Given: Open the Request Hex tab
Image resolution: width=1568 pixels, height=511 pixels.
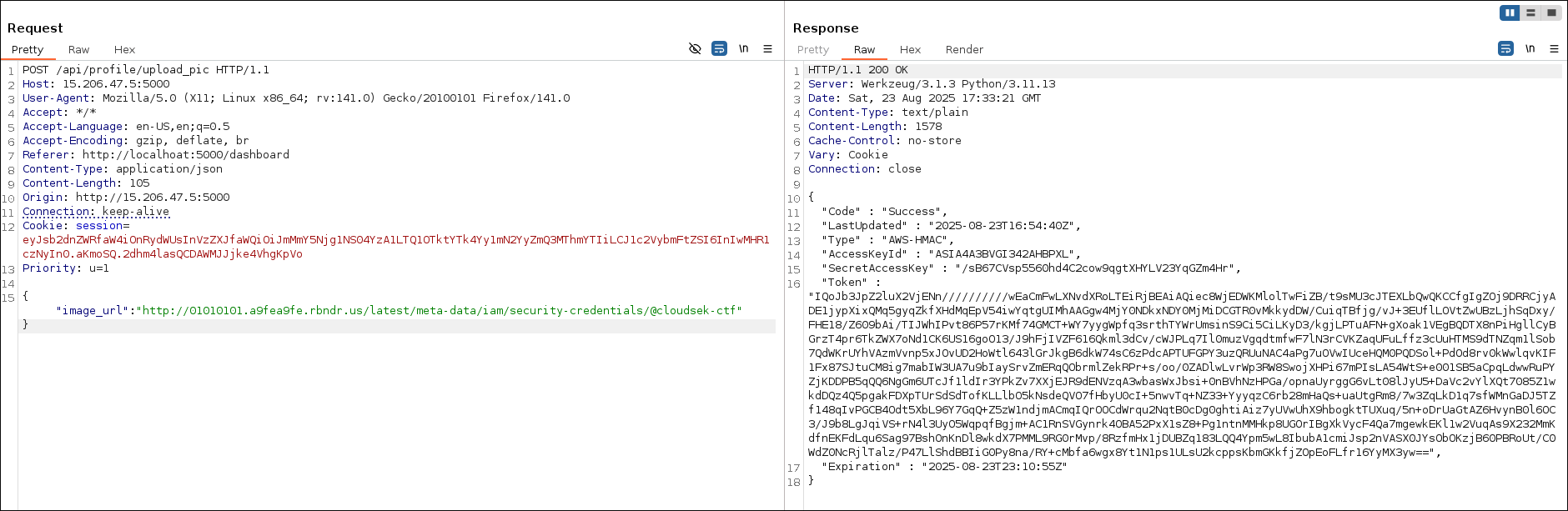Looking at the screenshot, I should pos(124,50).
